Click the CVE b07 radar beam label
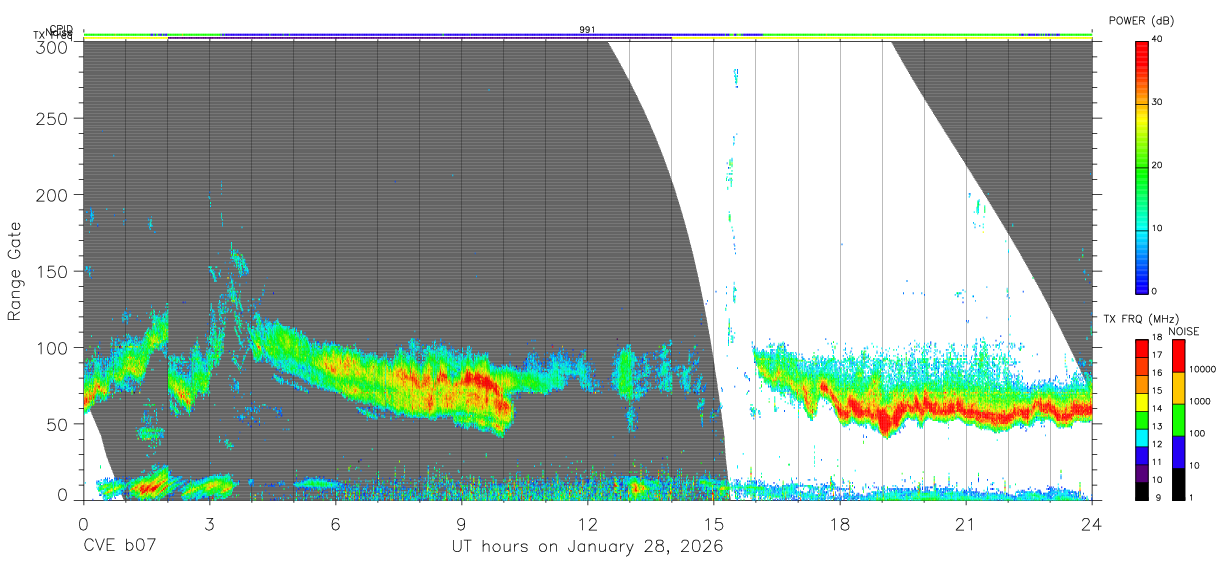 [120, 547]
